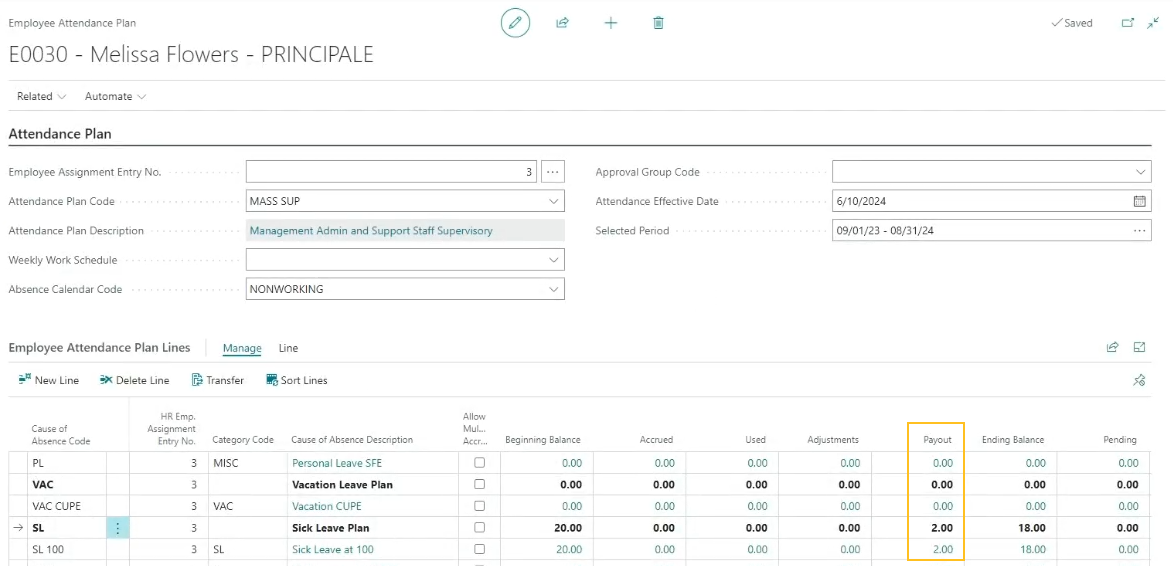This screenshot has height=566, width=1173.
Task: Click the Pending column header
Action: pos(1120,440)
